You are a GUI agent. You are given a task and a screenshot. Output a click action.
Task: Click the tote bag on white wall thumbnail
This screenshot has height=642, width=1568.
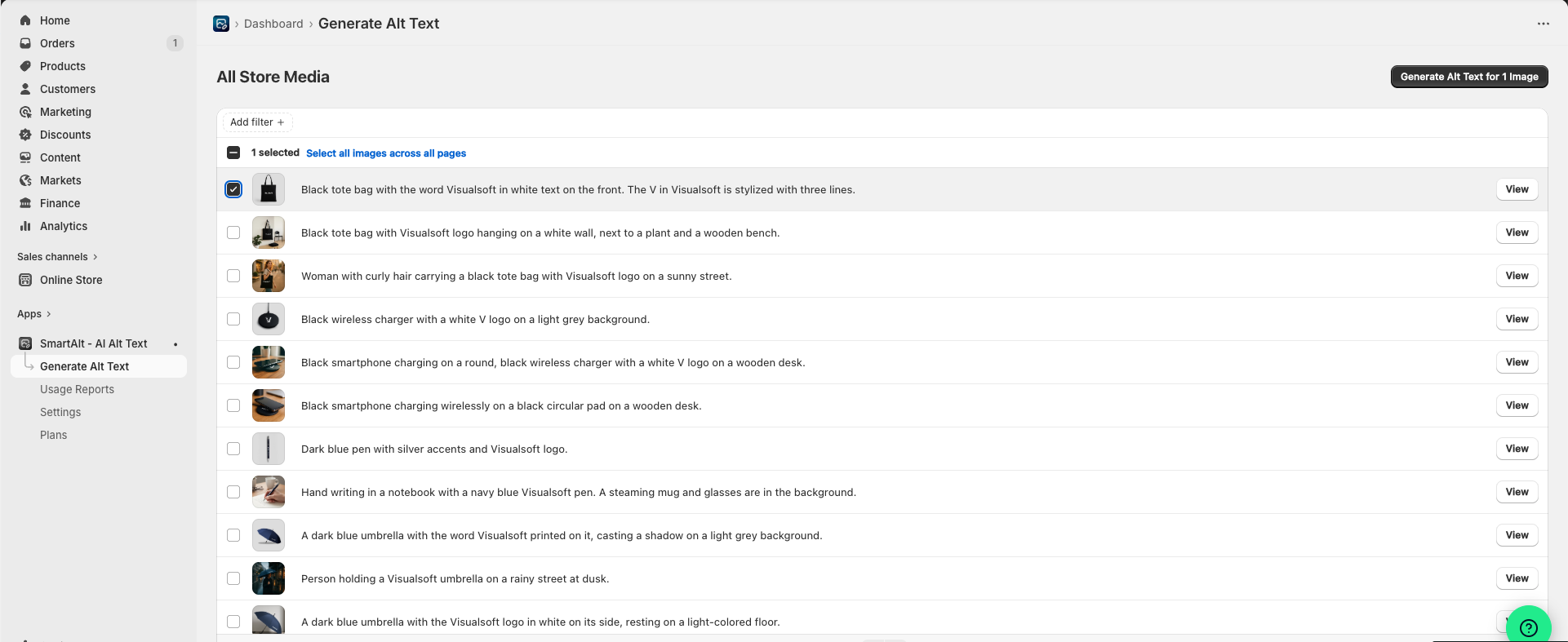269,232
